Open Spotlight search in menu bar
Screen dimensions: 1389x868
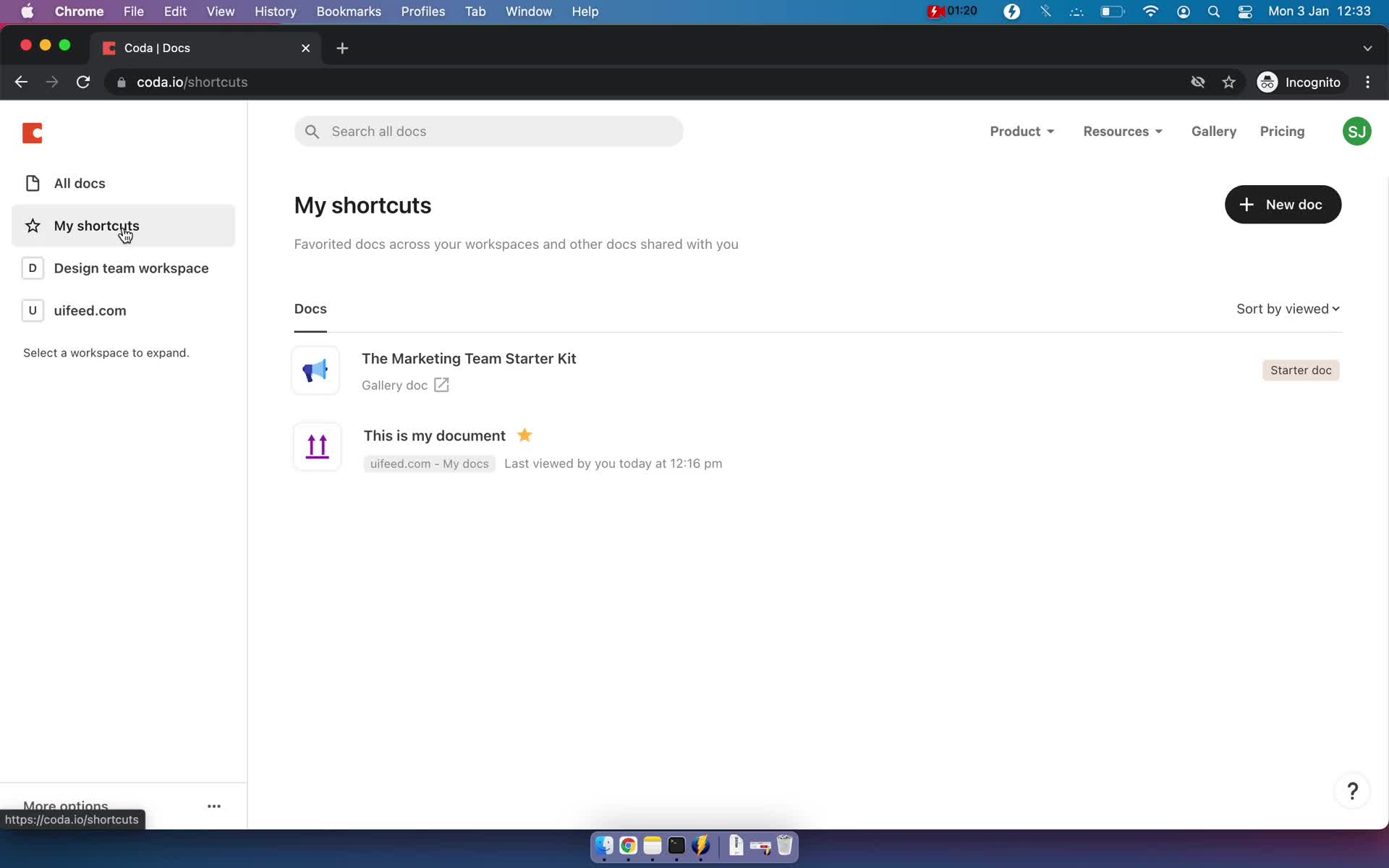pos(1214,12)
